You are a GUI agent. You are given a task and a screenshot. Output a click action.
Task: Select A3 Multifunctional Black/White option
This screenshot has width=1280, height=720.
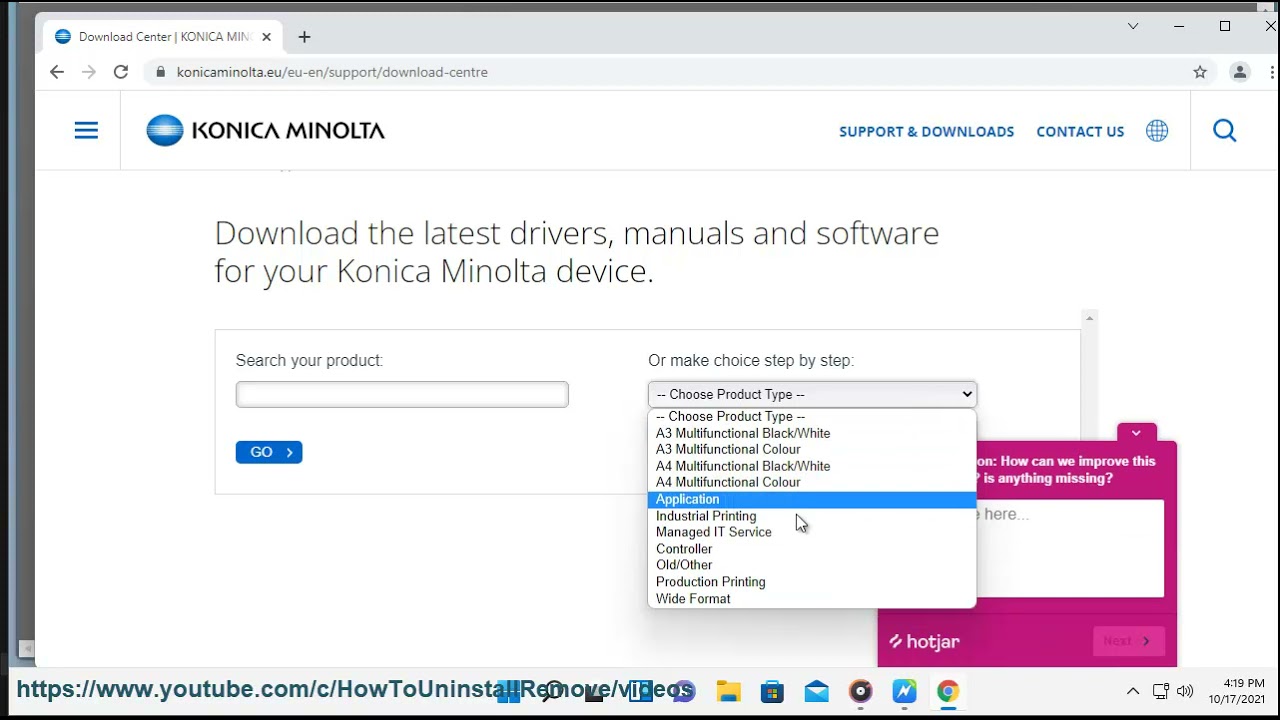point(812,433)
